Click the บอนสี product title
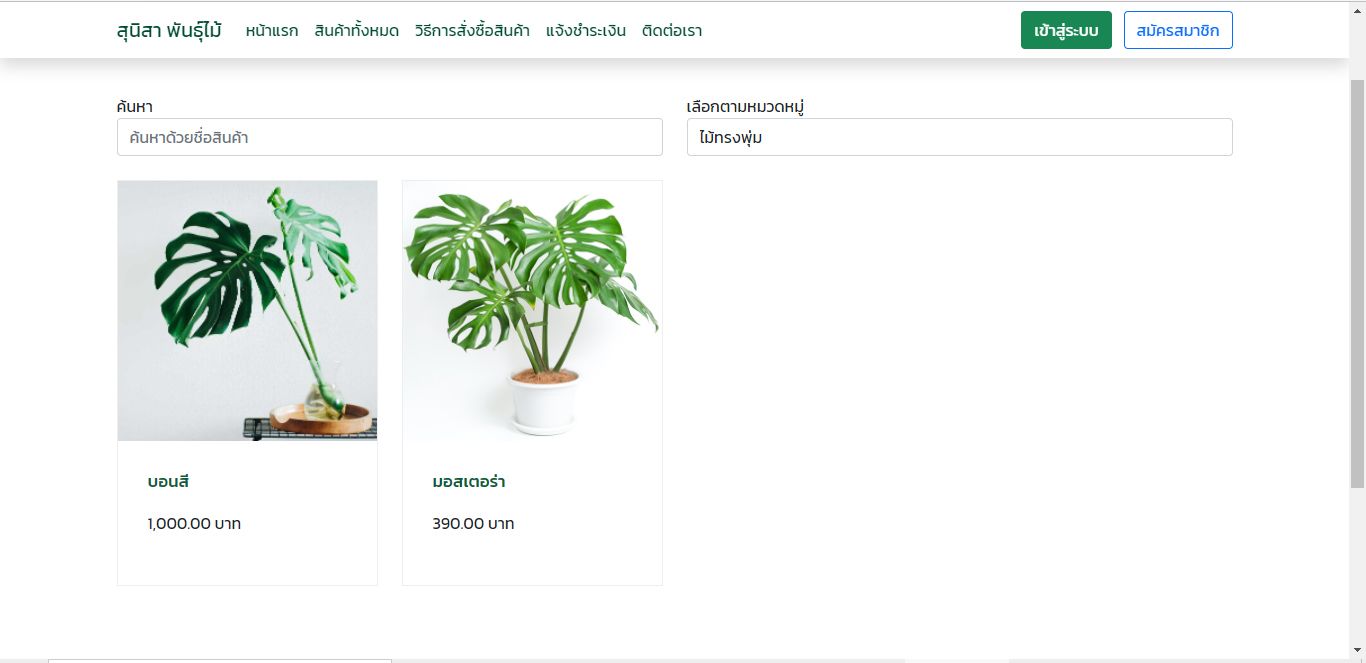 [x=168, y=482]
